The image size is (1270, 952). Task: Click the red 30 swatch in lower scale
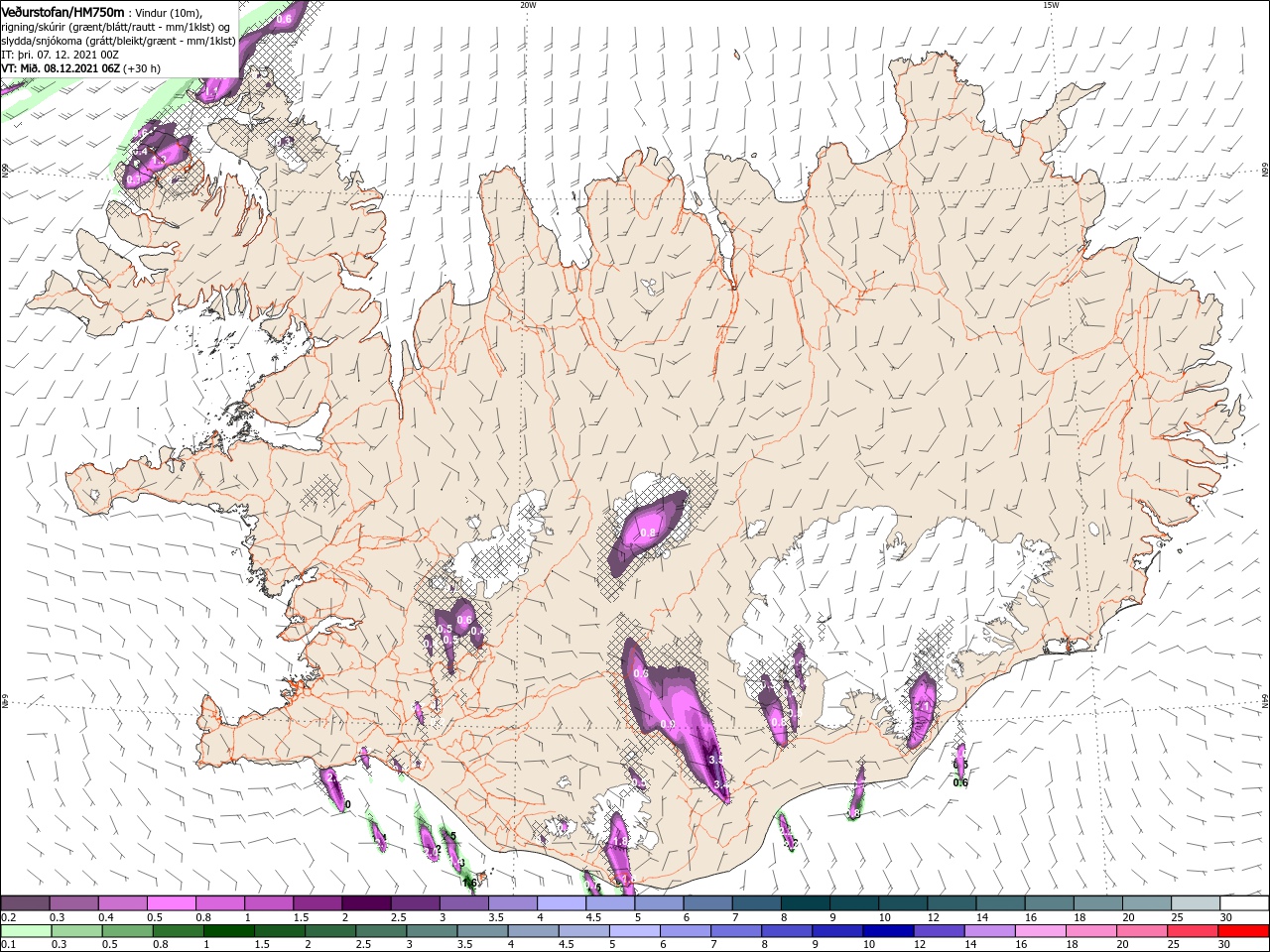coord(1244,931)
